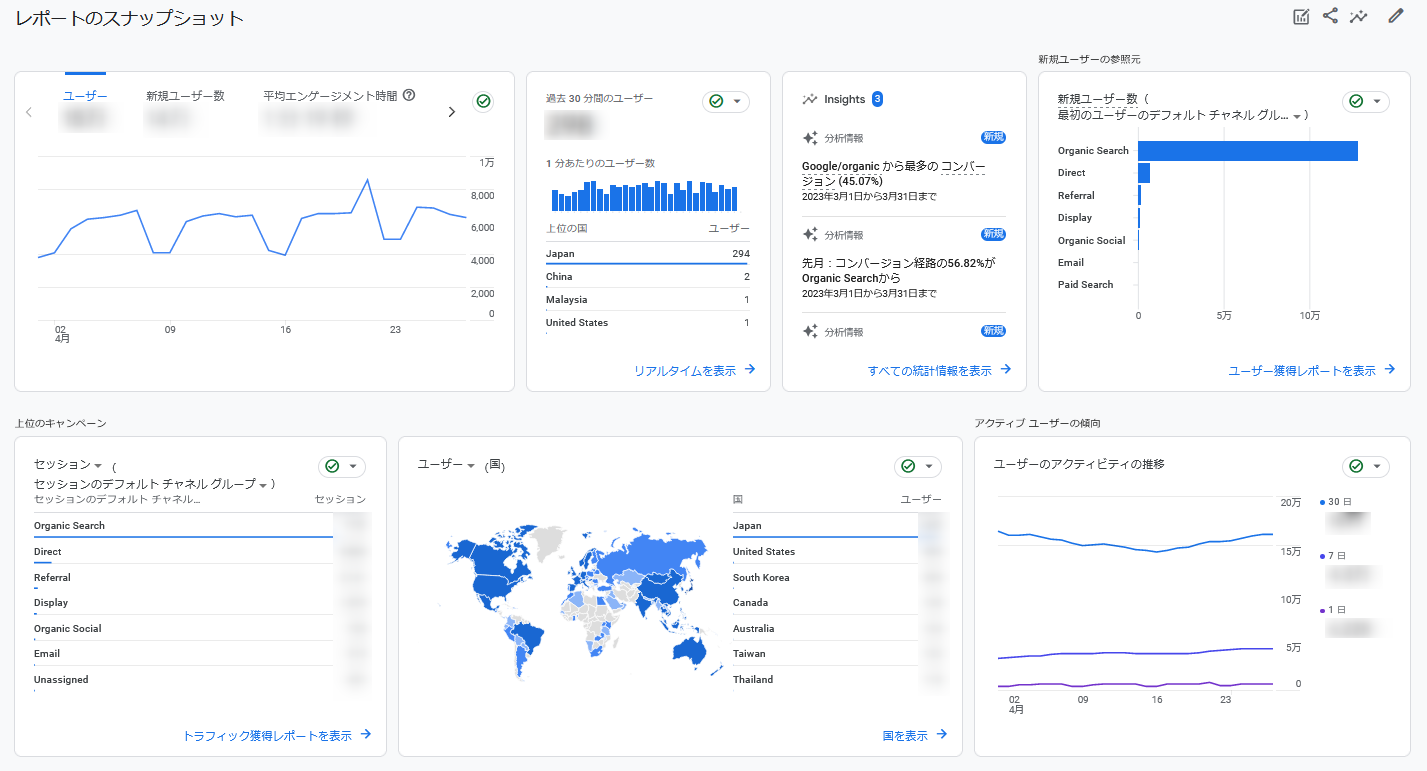Open the Insights sparkline icon in header
The height and width of the screenshot is (771, 1427).
(x=1358, y=17)
